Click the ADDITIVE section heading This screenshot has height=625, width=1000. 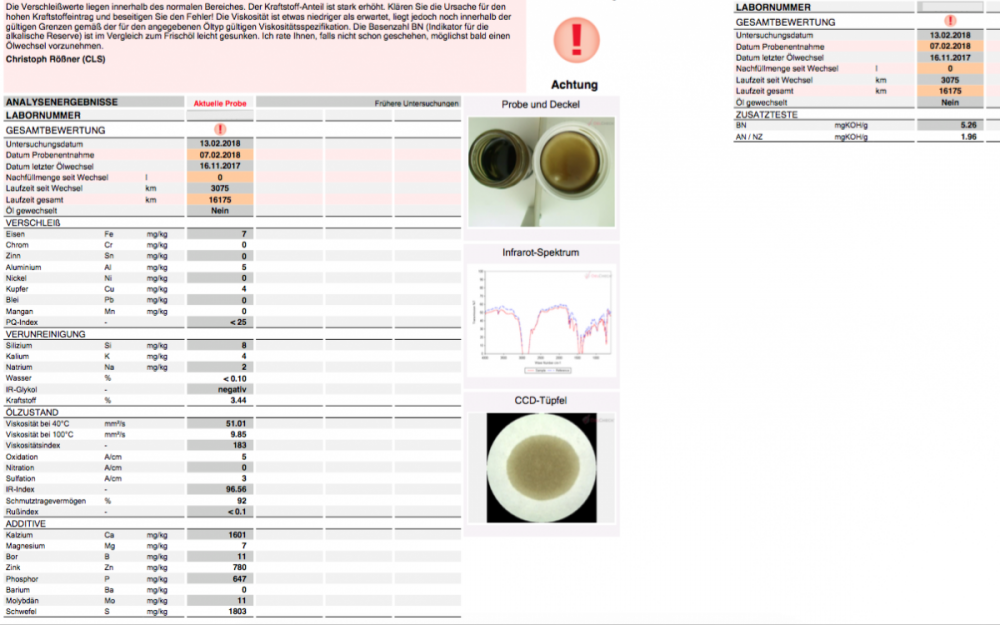point(26,523)
